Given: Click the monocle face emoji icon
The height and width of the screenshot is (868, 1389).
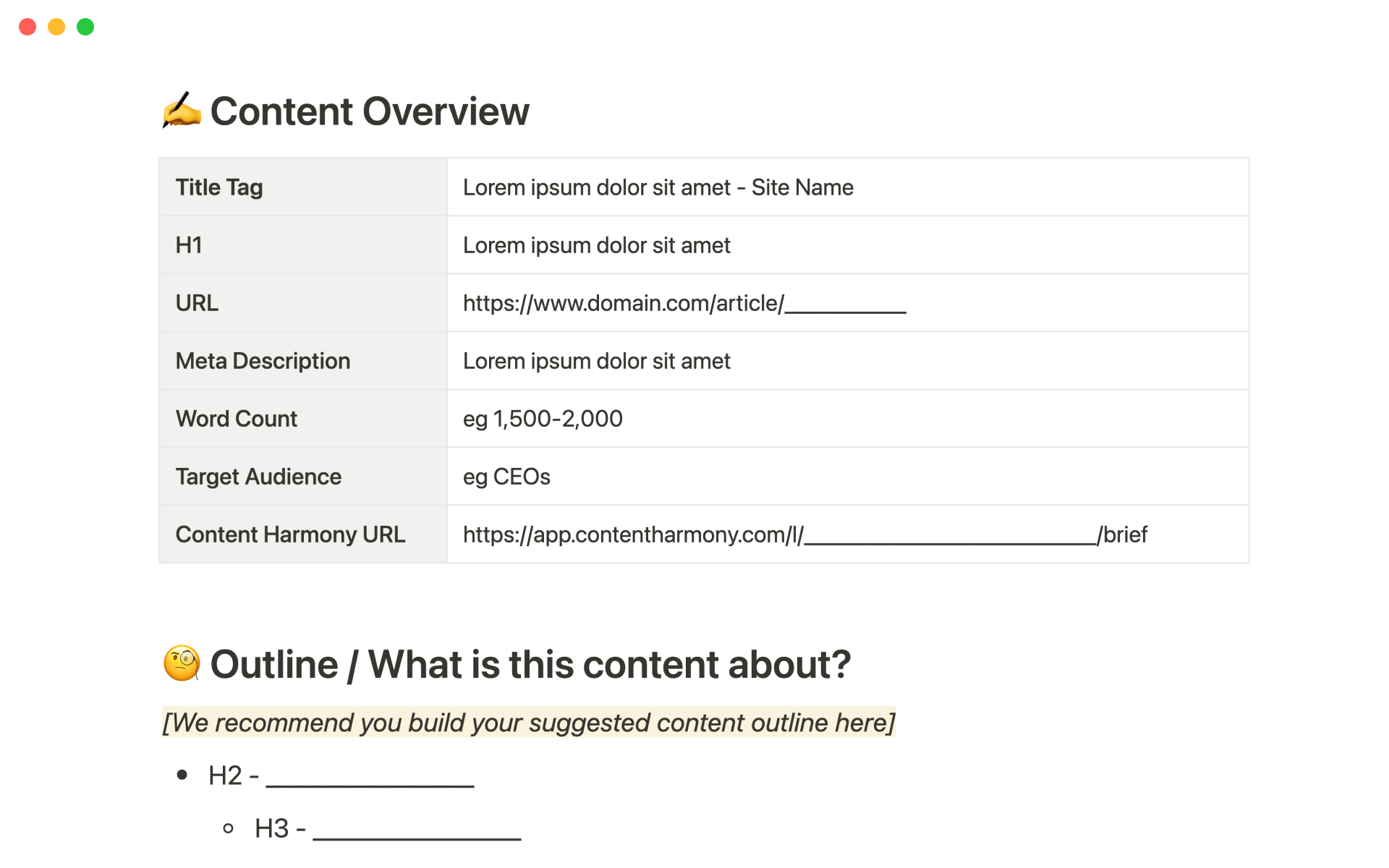Looking at the screenshot, I should click(182, 663).
